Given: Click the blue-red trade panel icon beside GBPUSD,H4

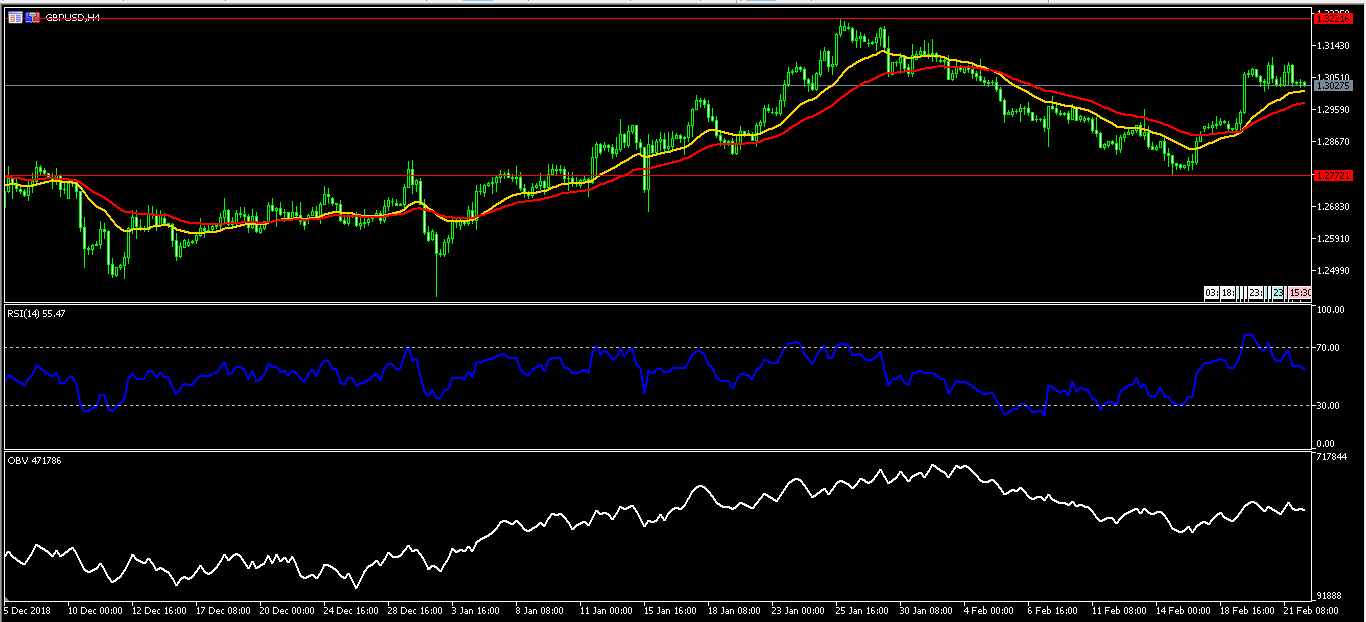Looking at the screenshot, I should coord(33,17).
